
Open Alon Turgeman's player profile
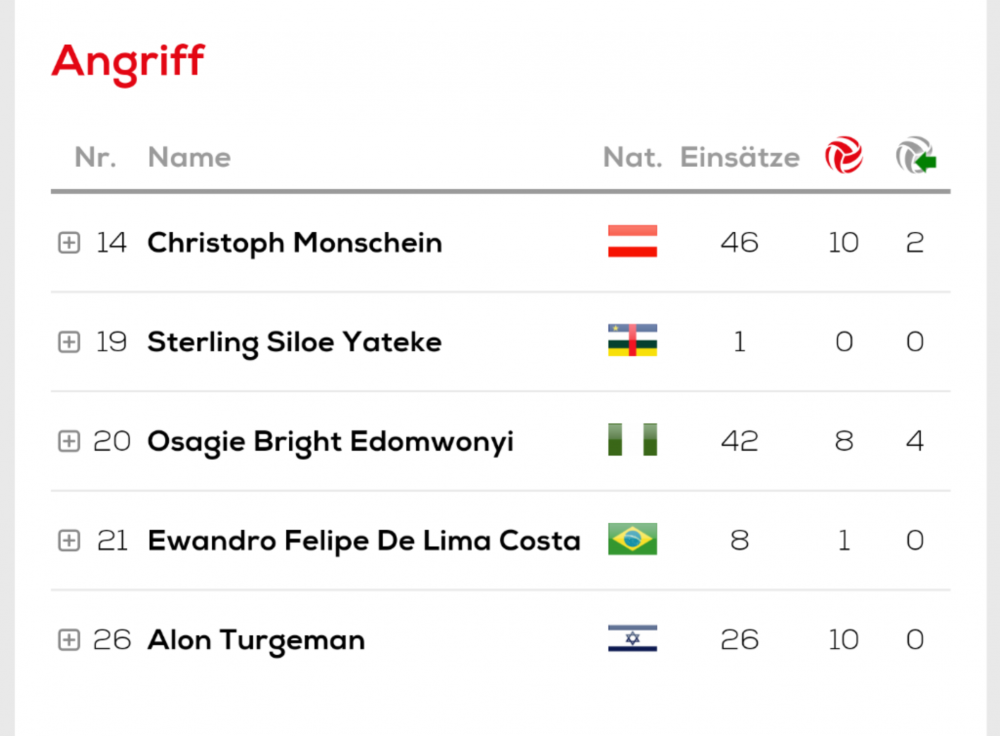pos(256,640)
